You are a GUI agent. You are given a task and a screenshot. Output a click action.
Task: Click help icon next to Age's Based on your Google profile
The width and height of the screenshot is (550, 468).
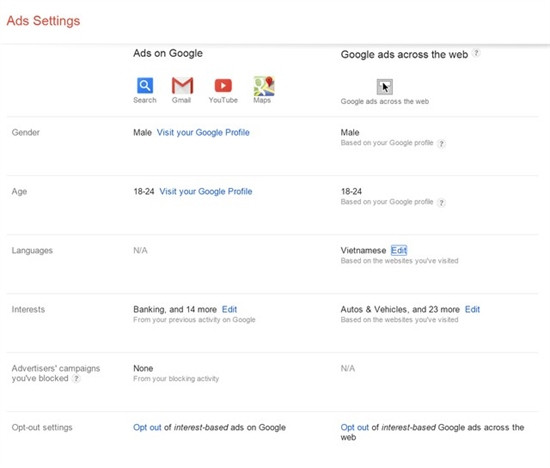coord(442,202)
